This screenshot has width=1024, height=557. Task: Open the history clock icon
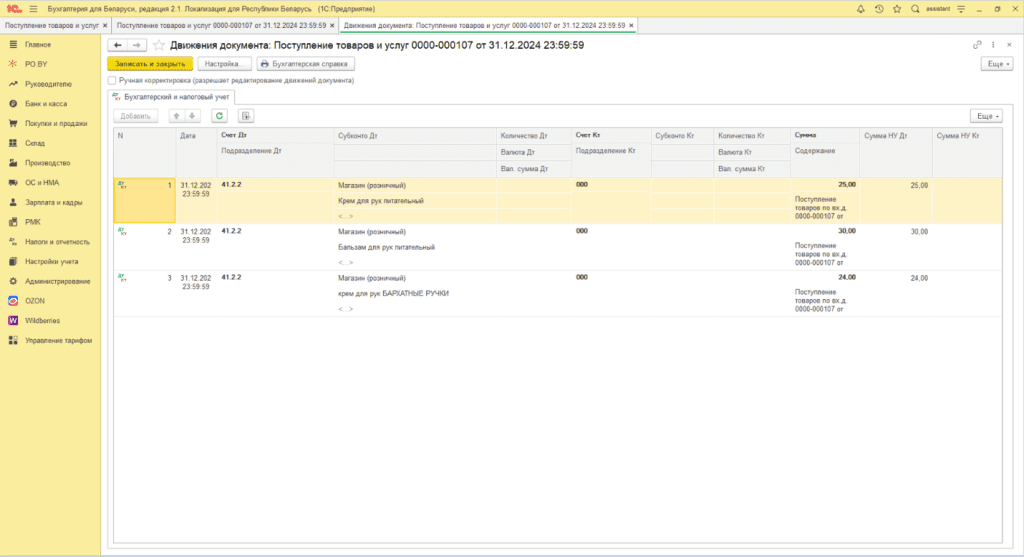(878, 9)
